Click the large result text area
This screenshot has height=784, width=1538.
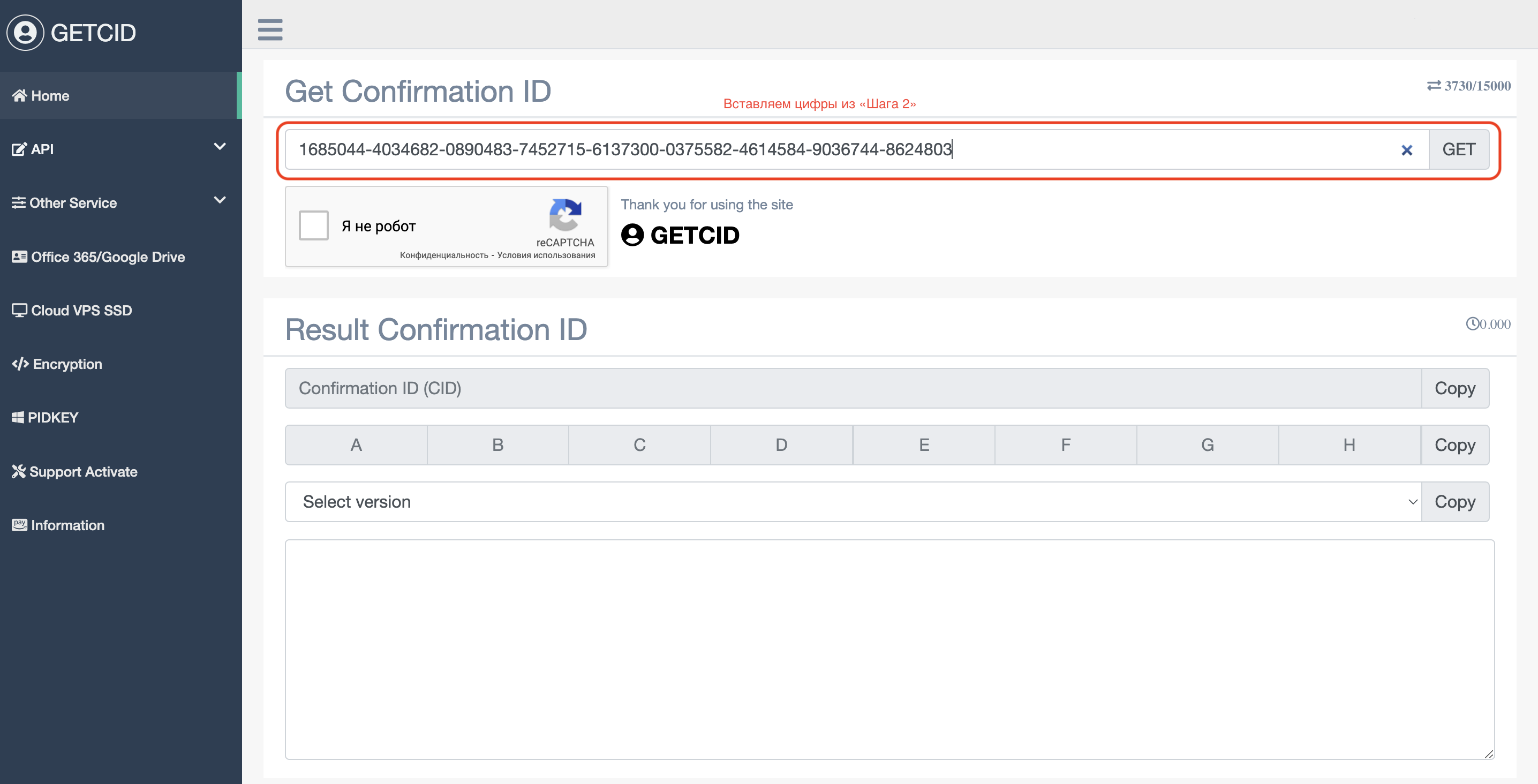(889, 650)
